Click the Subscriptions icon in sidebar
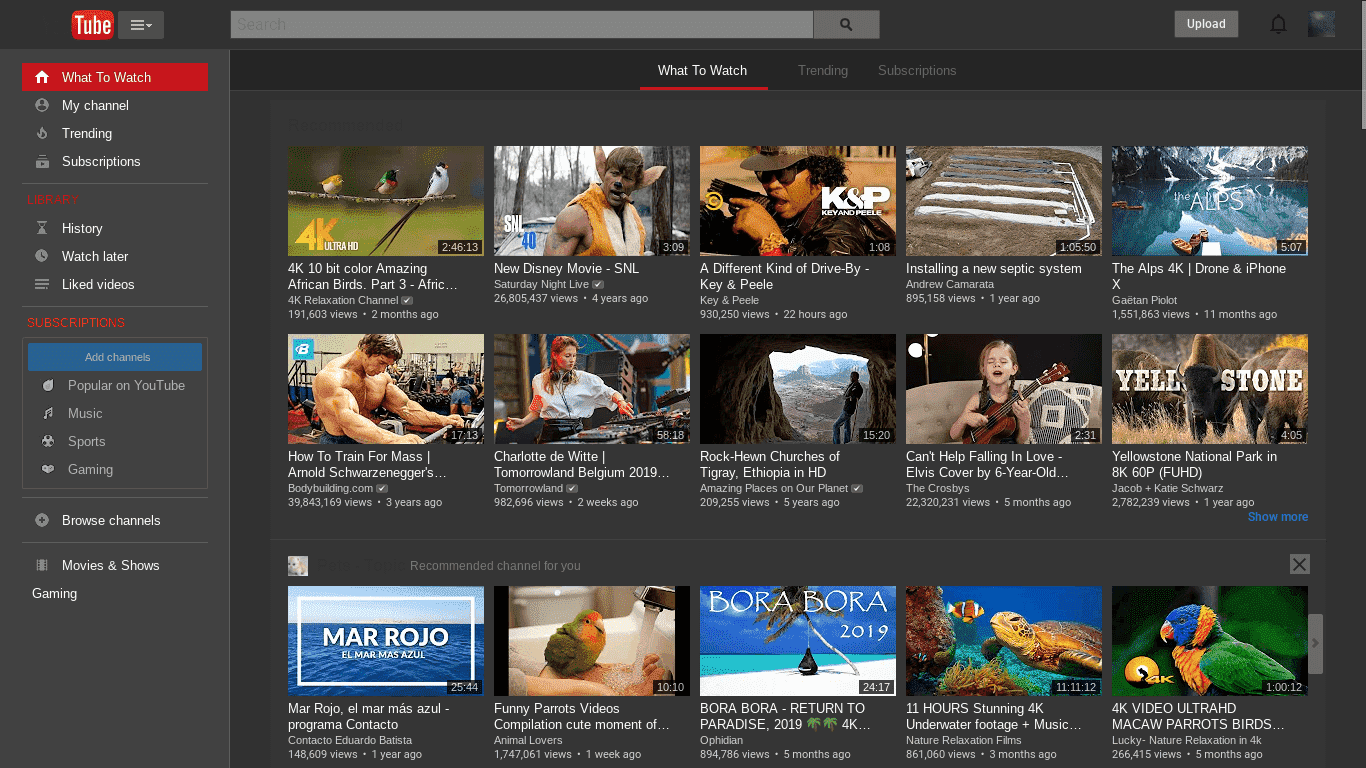Viewport: 1366px width, 768px height. pyautogui.click(x=42, y=161)
